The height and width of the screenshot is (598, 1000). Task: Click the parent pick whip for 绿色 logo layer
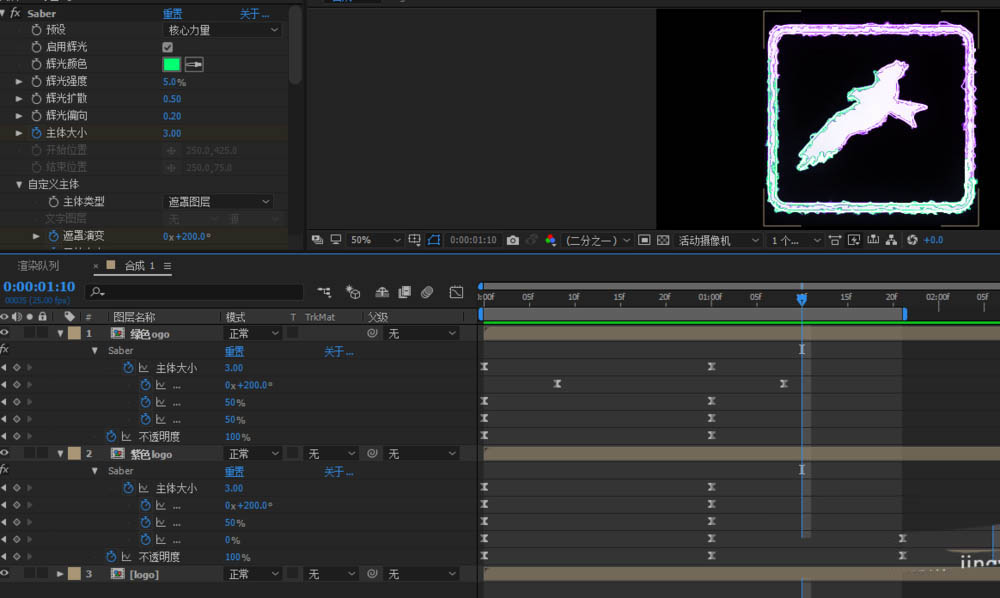(x=372, y=333)
